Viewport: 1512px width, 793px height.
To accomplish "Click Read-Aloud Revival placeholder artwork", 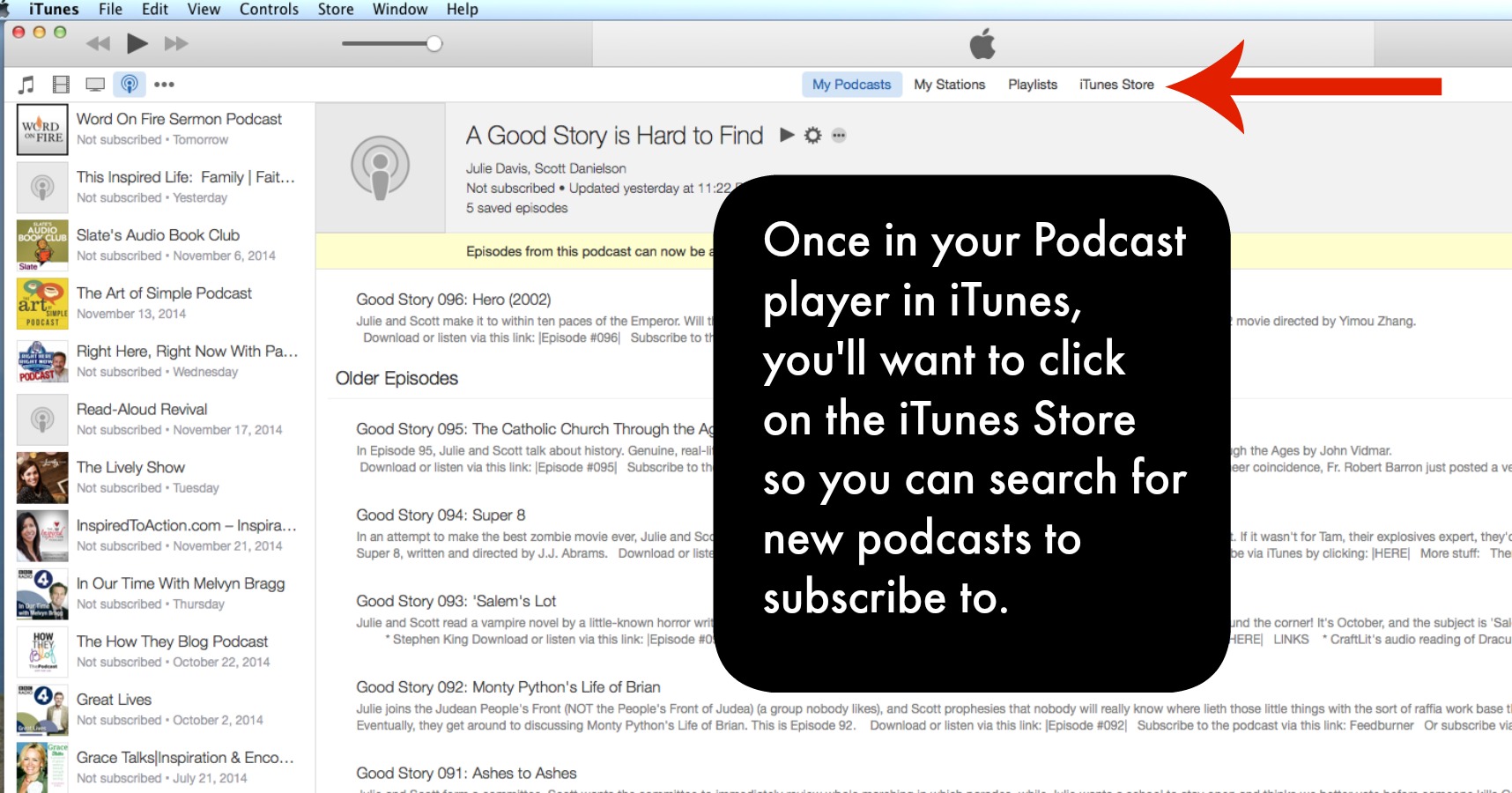I will click(42, 420).
